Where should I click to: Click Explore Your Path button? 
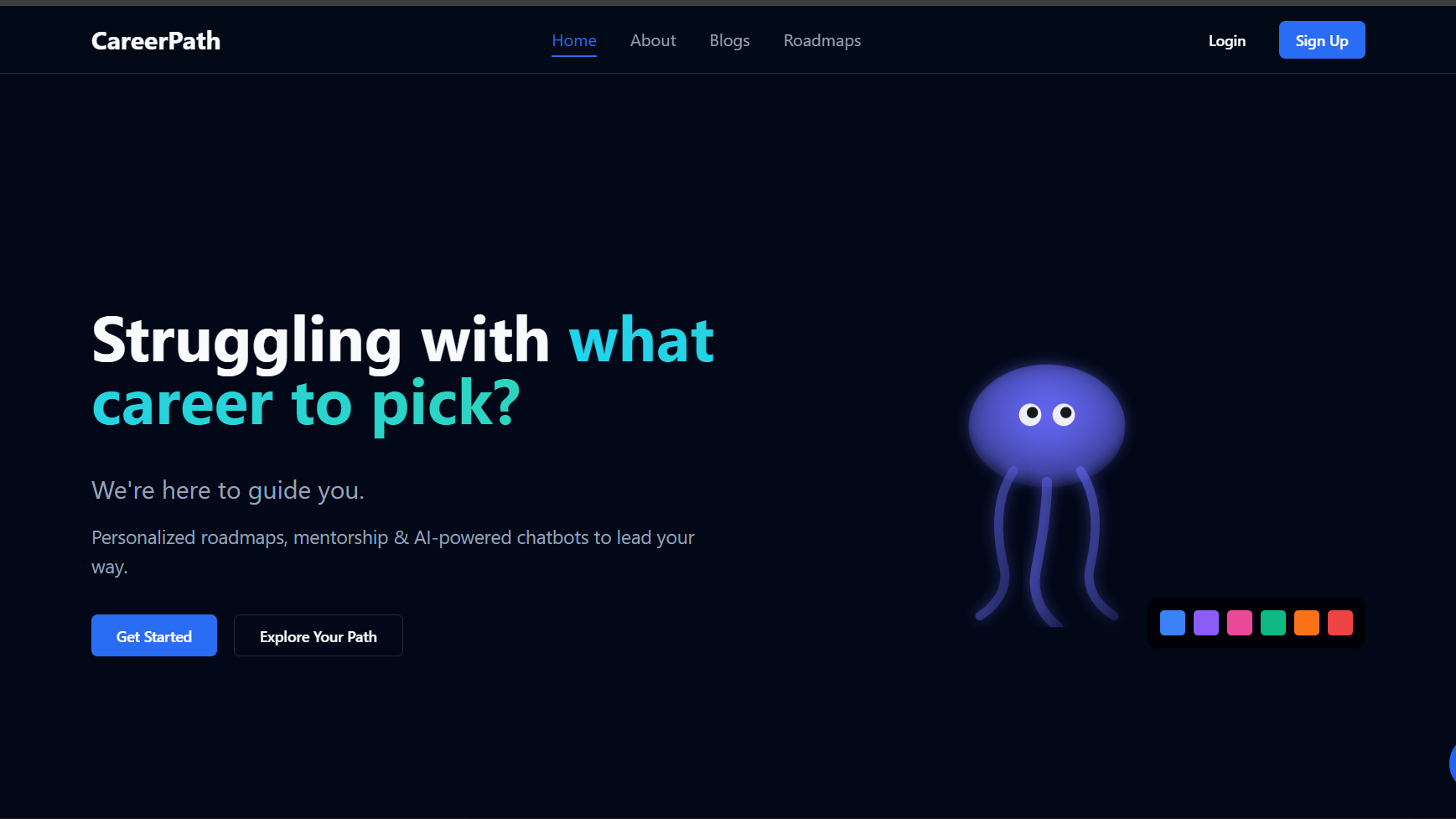pos(319,635)
